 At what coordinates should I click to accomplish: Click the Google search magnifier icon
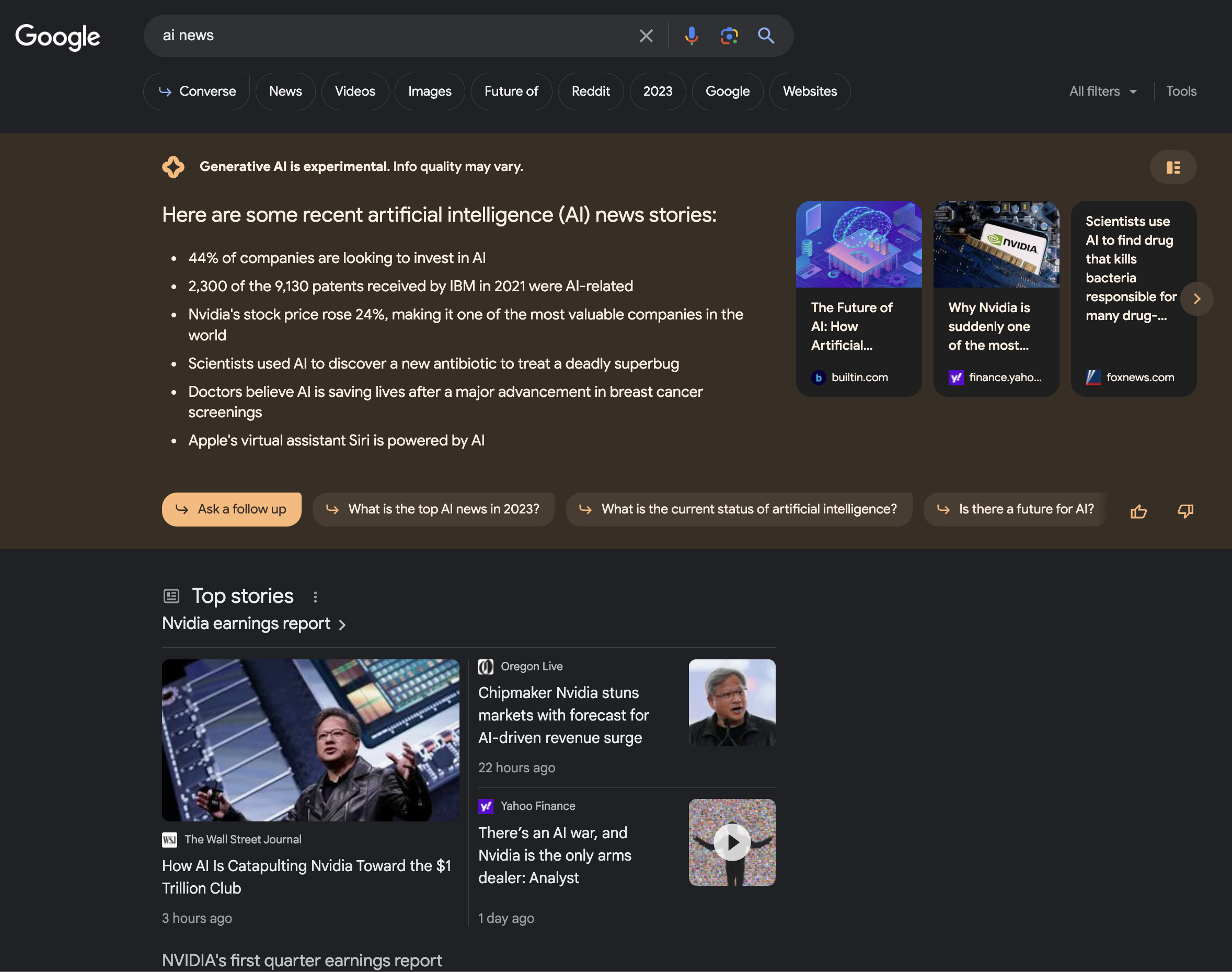point(766,34)
